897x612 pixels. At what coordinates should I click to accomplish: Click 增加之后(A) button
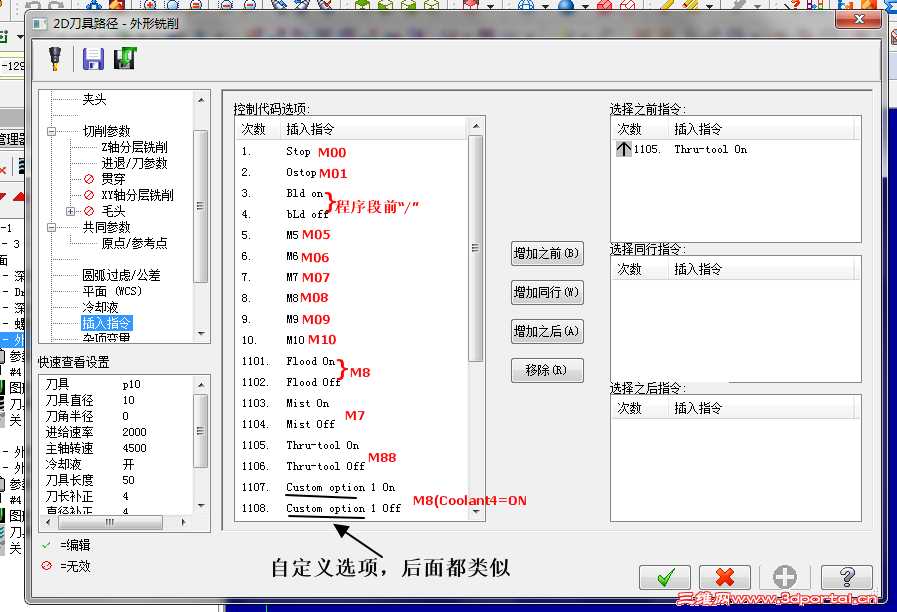click(x=547, y=331)
